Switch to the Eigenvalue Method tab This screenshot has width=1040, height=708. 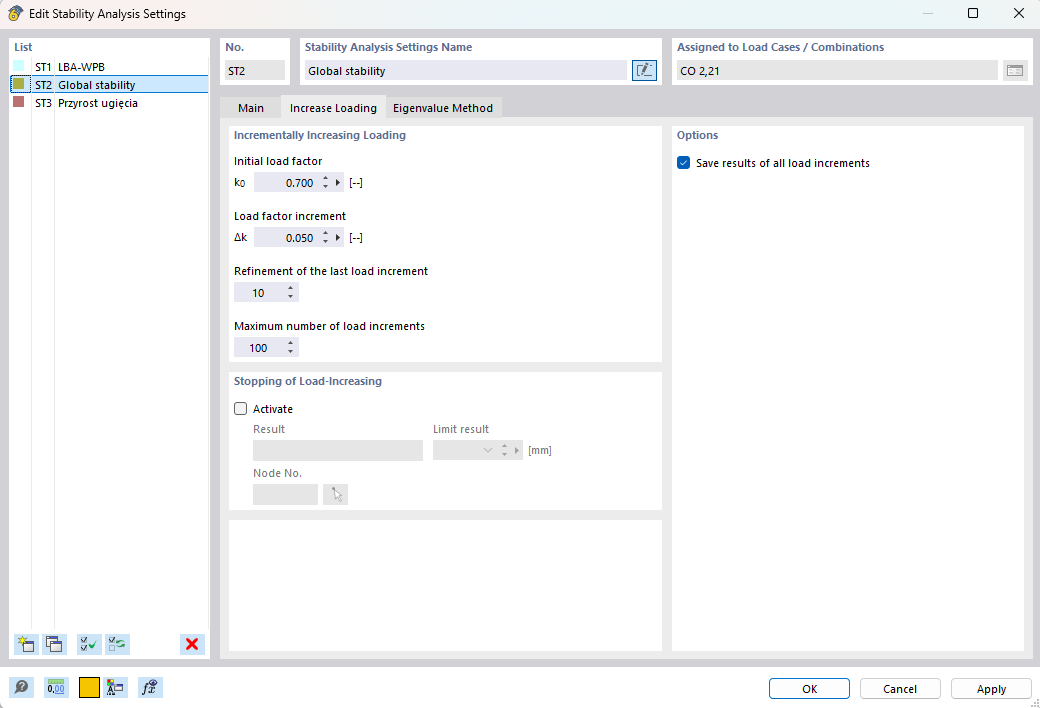[x=443, y=107]
